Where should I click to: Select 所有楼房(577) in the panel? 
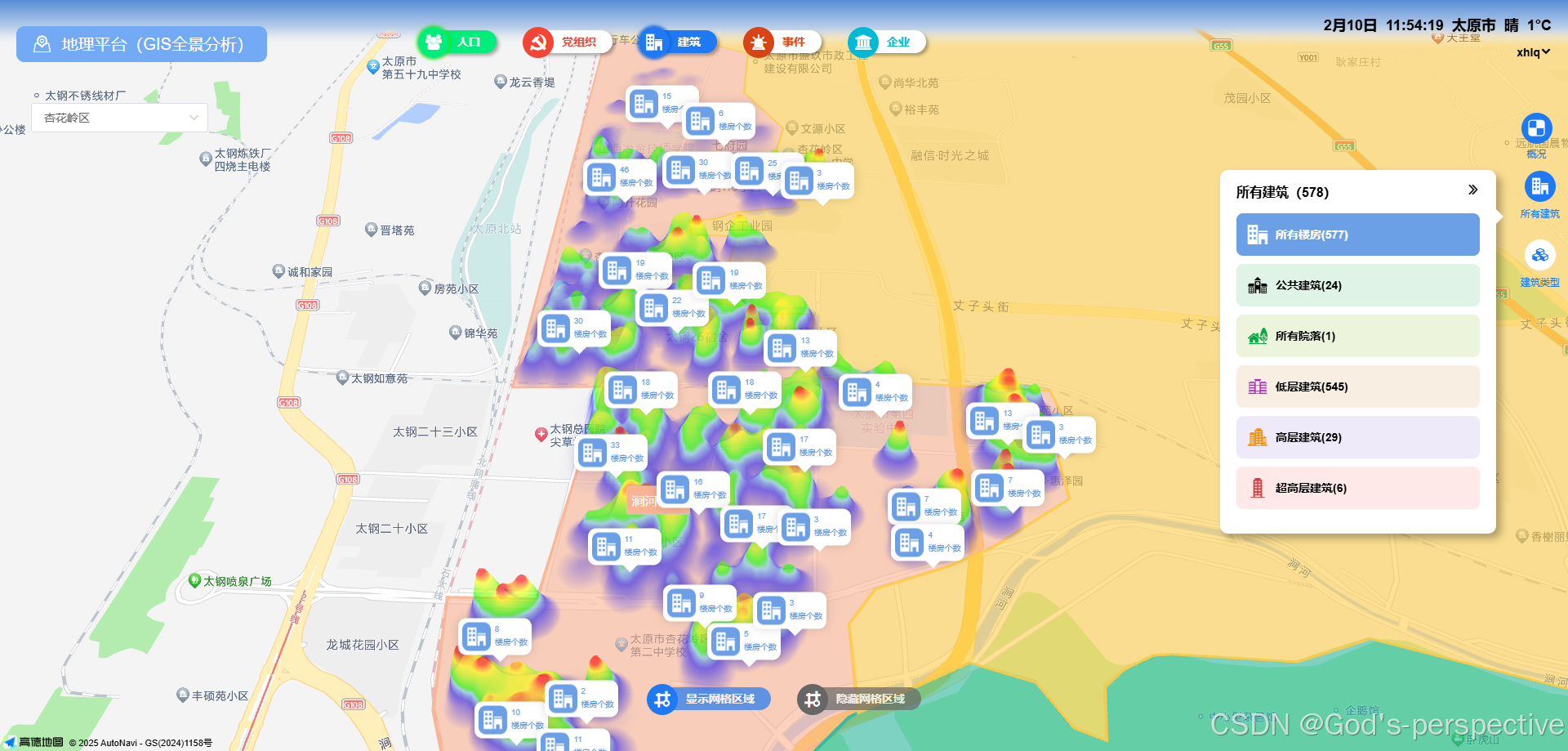pos(1357,235)
